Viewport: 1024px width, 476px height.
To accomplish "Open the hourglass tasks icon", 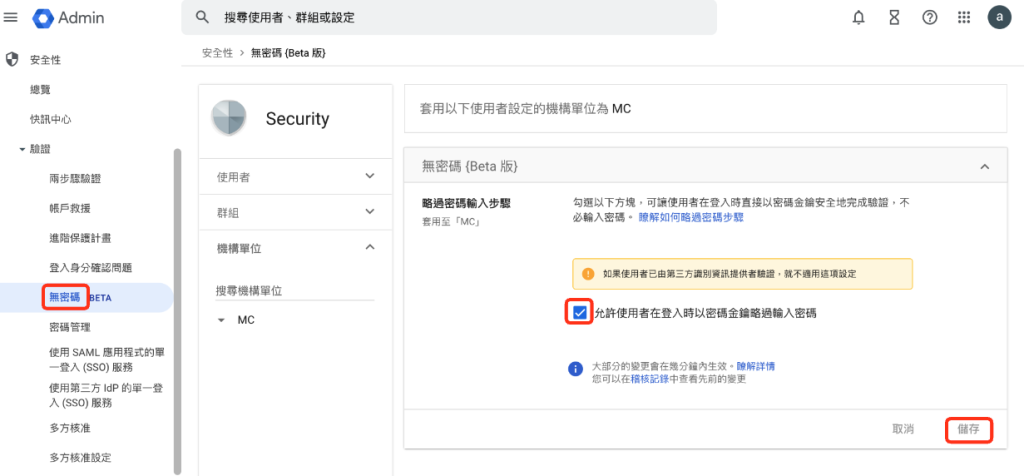I will pos(894,18).
